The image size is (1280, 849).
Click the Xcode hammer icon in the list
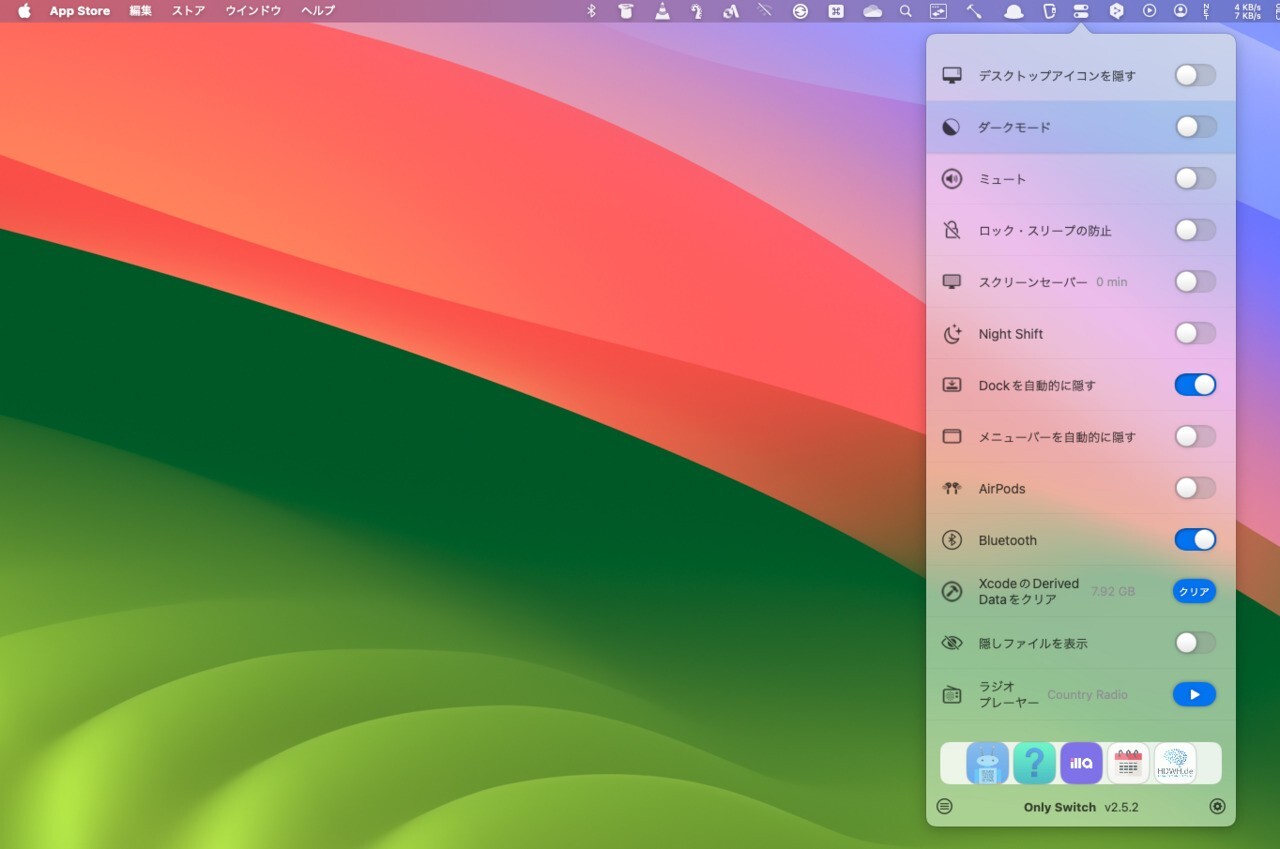pyautogui.click(x=952, y=592)
